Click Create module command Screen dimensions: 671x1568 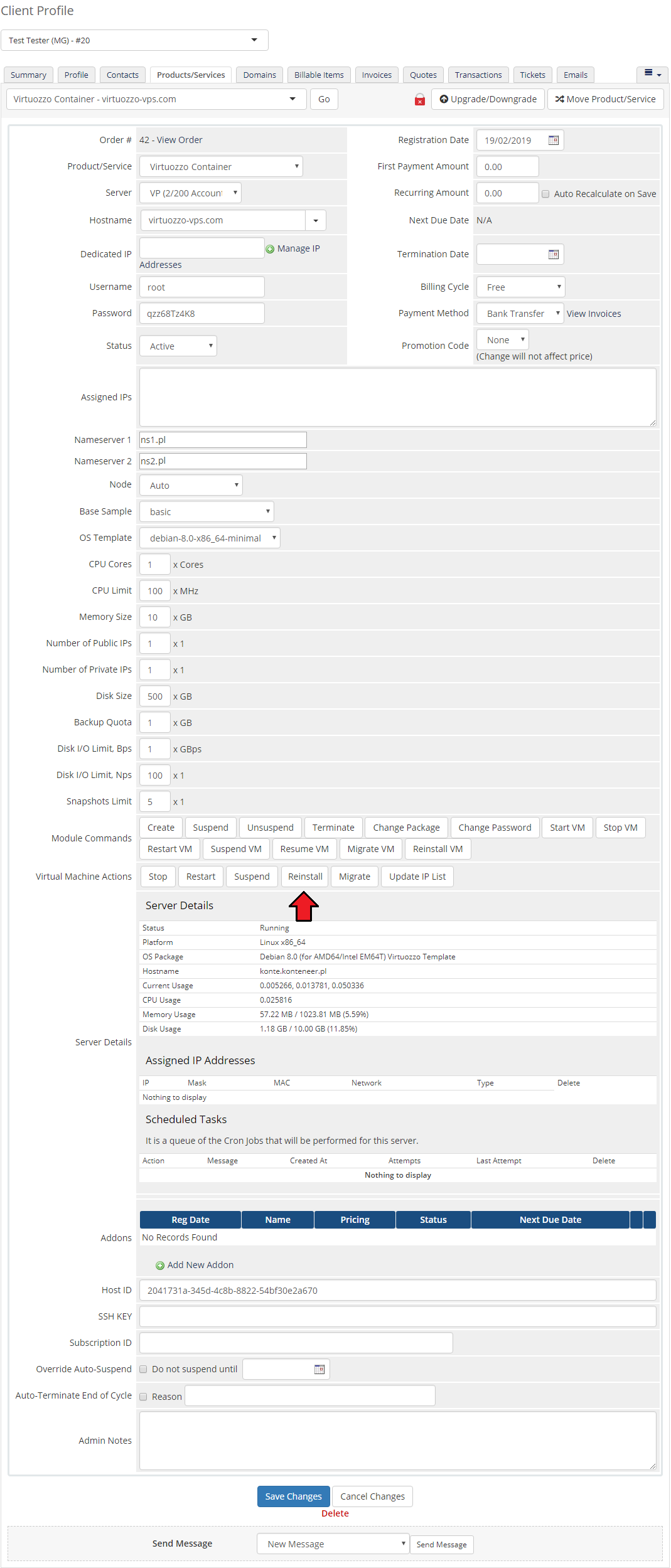click(x=161, y=828)
